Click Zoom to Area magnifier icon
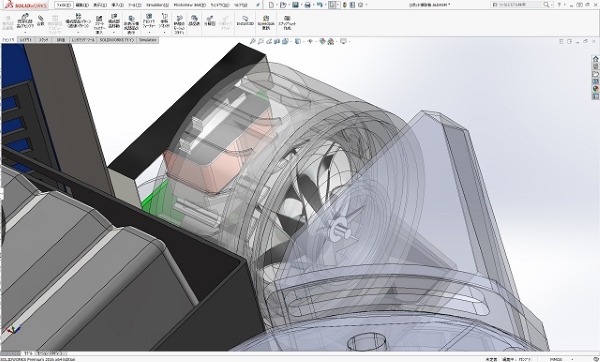 [260, 41]
